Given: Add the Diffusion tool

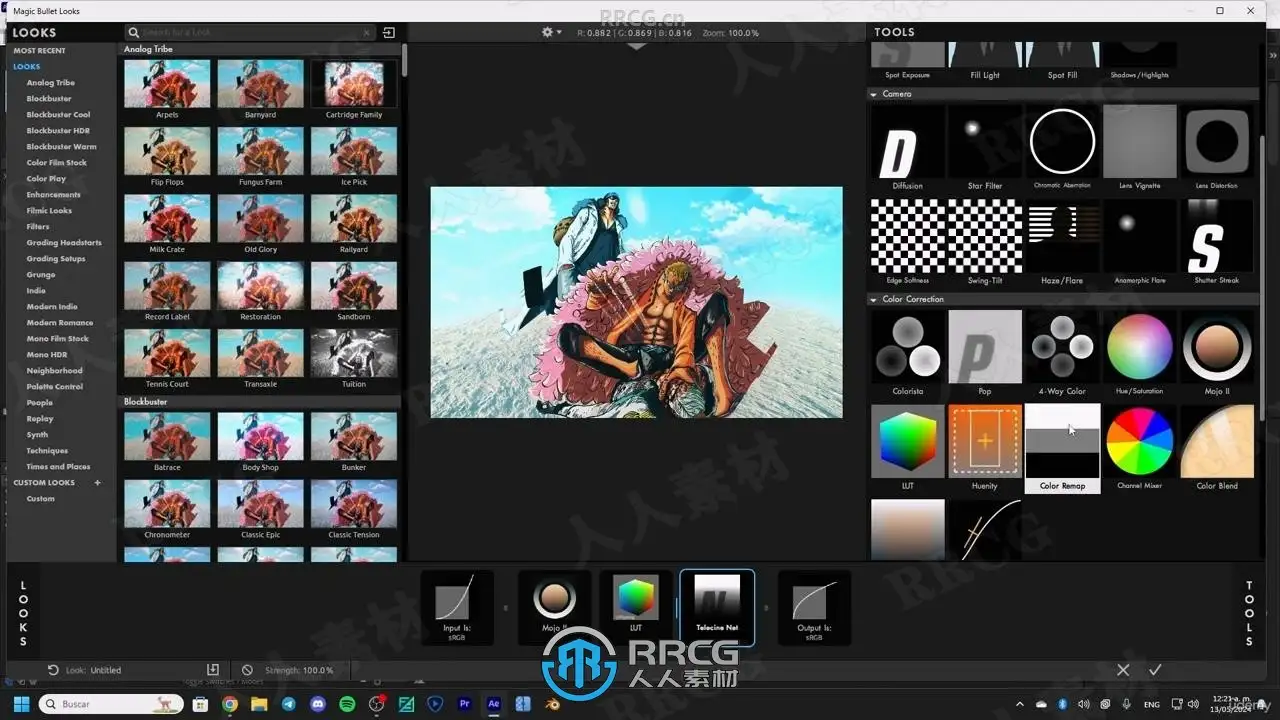Looking at the screenshot, I should 907,149.
